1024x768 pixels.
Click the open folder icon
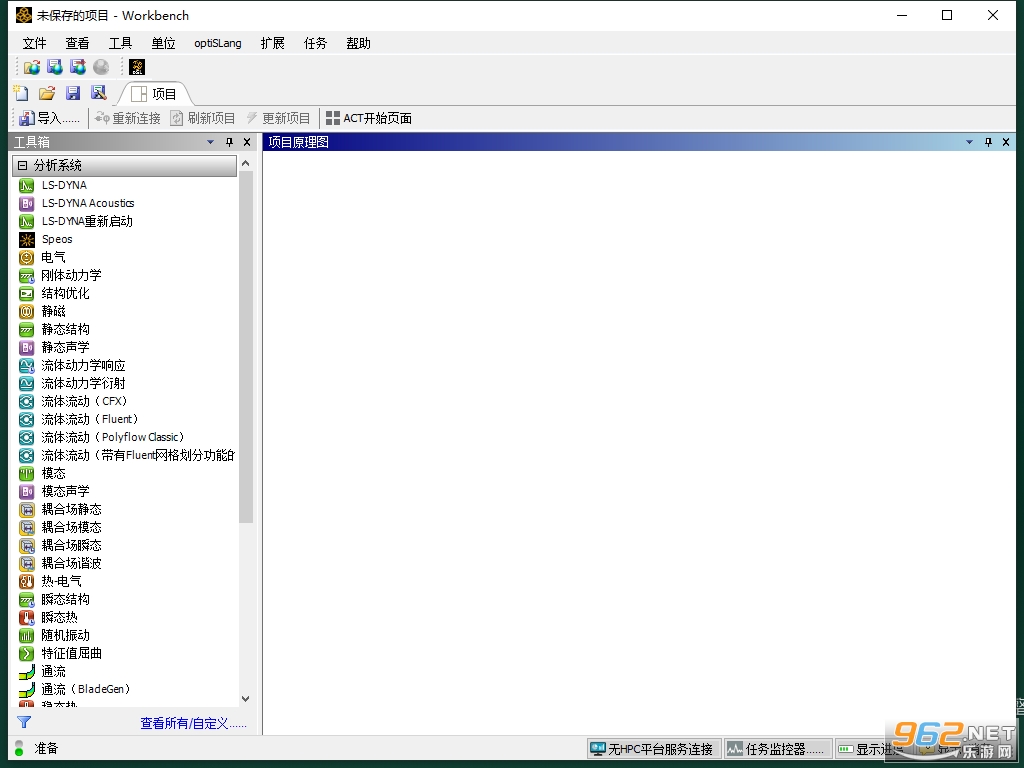47,93
